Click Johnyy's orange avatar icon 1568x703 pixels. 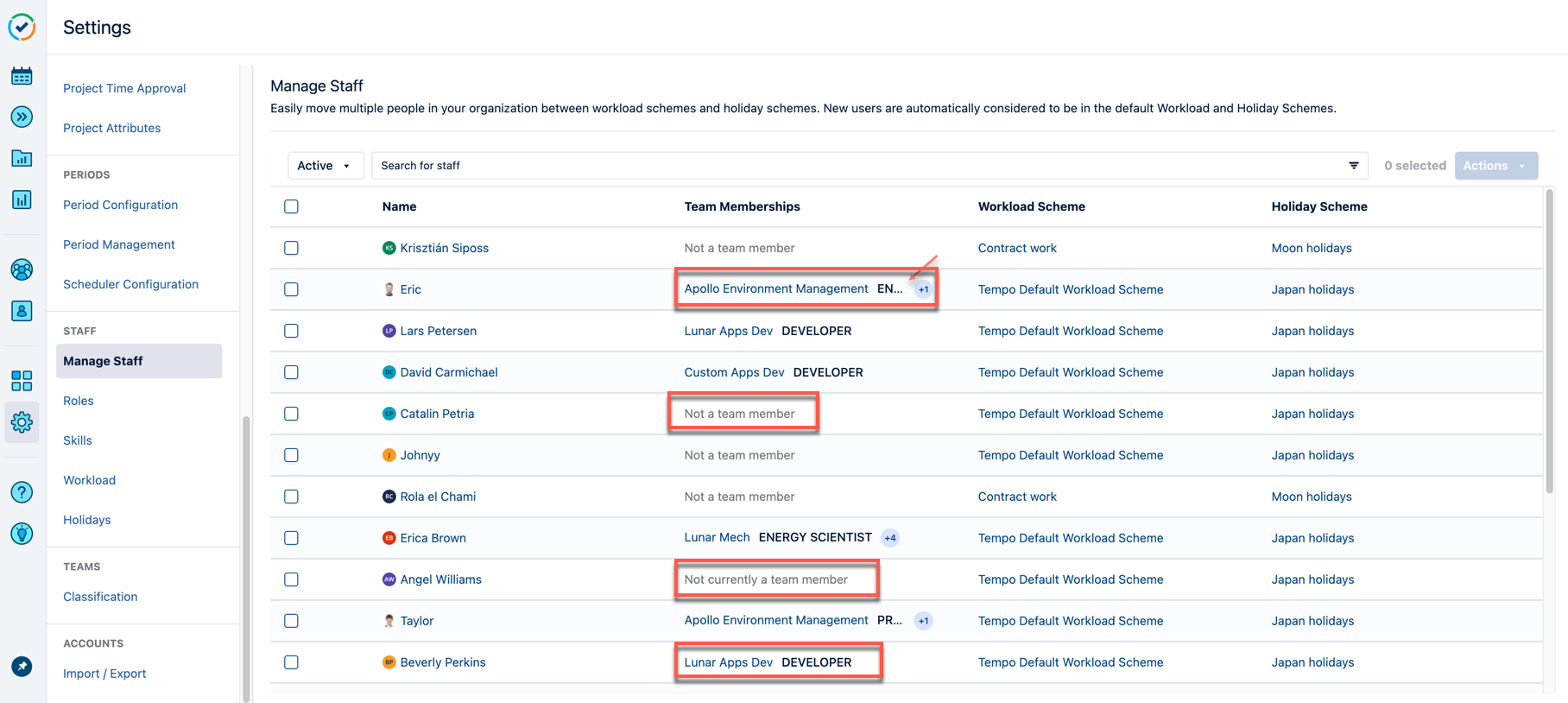tap(389, 455)
